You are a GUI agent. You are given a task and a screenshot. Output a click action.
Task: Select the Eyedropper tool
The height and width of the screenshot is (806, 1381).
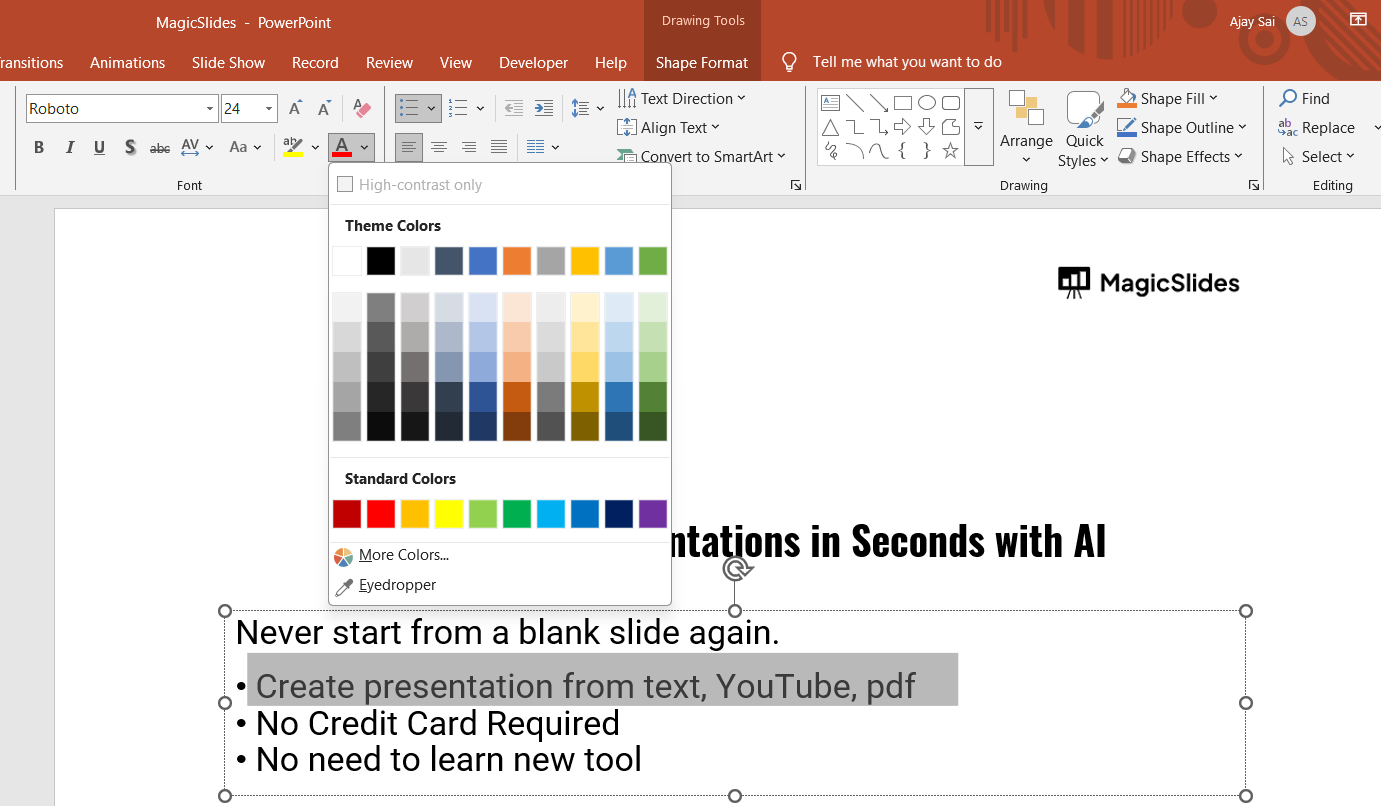point(397,585)
